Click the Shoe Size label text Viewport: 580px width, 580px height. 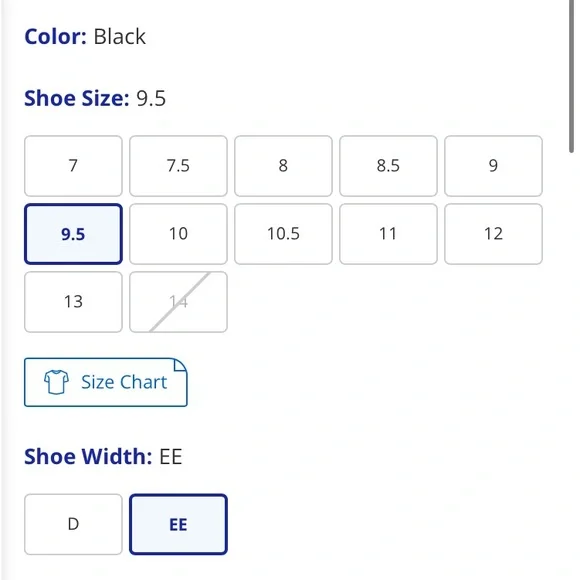coord(77,98)
